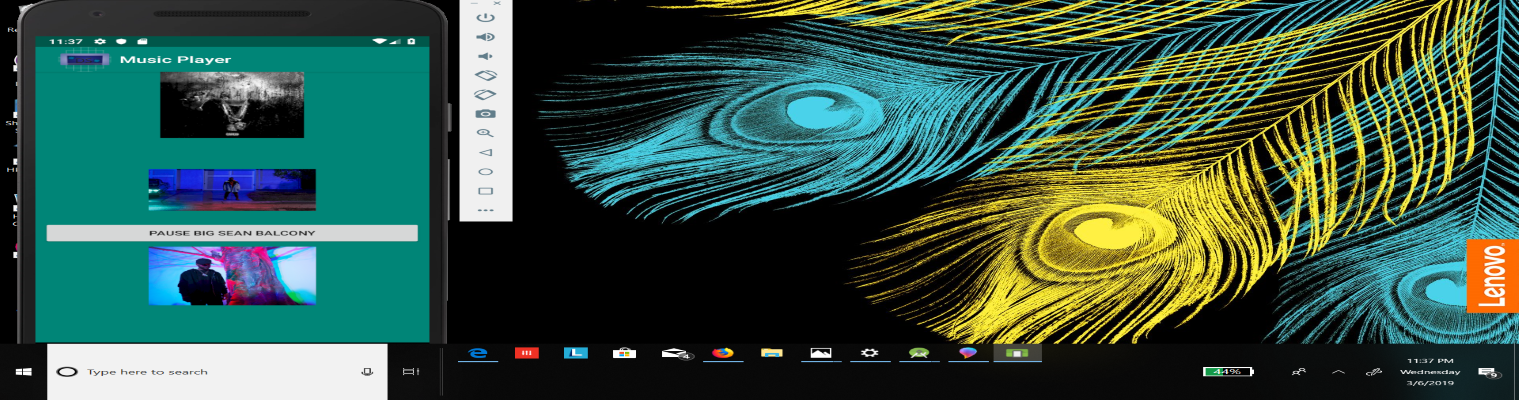Tap the blue stage image above pause button

(x=232, y=189)
